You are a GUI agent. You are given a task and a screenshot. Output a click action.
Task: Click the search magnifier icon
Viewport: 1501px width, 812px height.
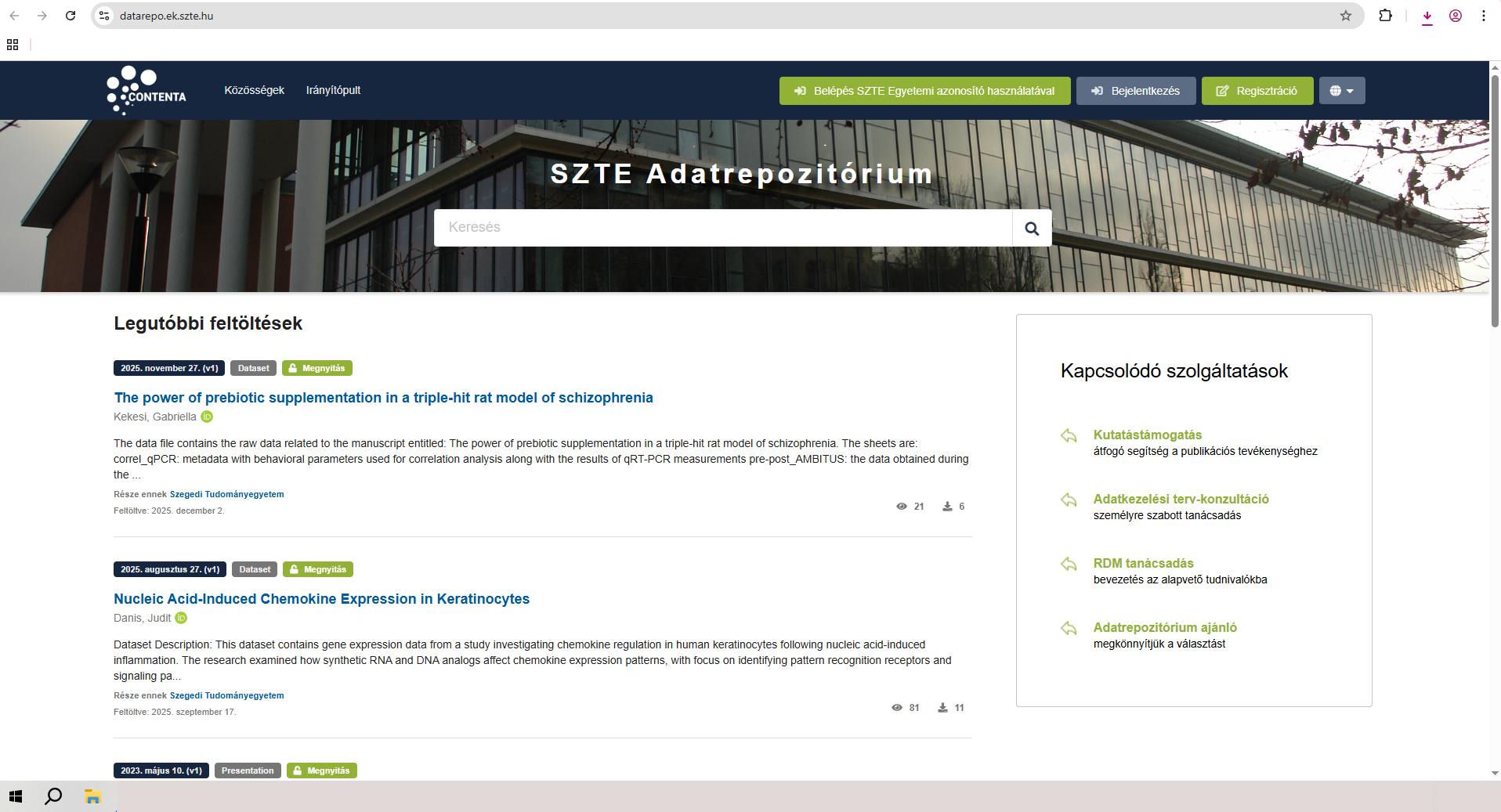(1031, 227)
